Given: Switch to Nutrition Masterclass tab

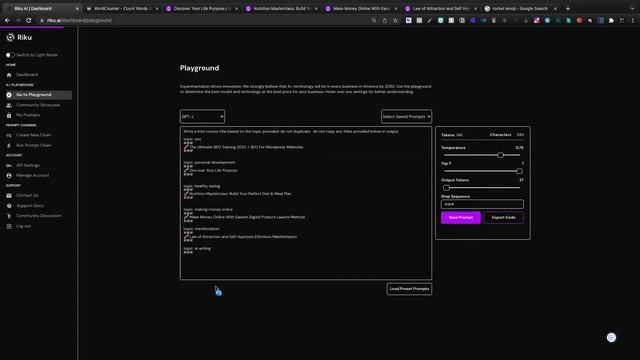Looking at the screenshot, I should click(281, 9).
